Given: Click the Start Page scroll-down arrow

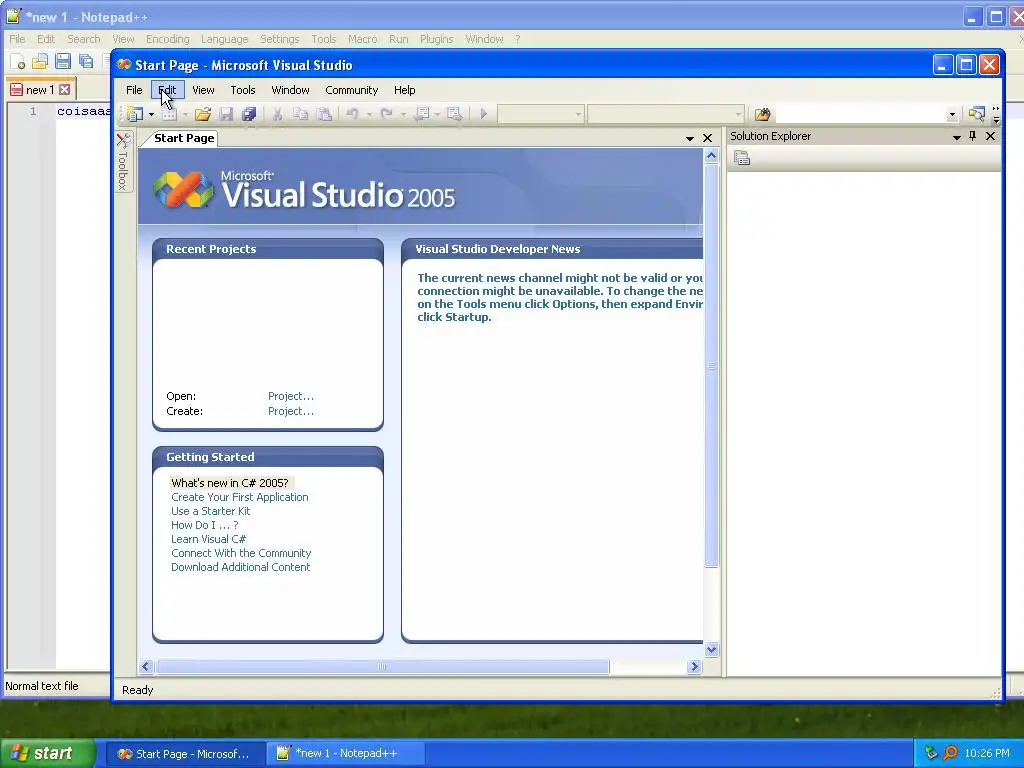Looking at the screenshot, I should (x=711, y=650).
